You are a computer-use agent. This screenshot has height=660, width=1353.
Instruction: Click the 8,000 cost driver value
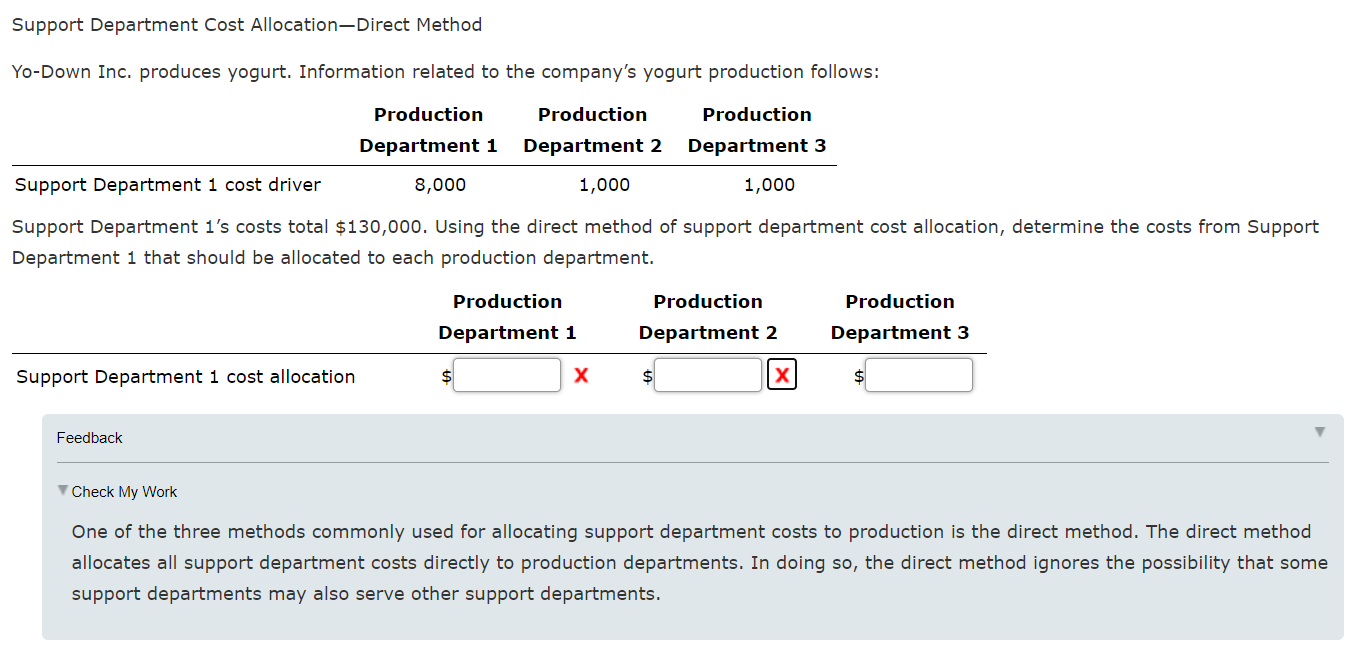coord(440,184)
